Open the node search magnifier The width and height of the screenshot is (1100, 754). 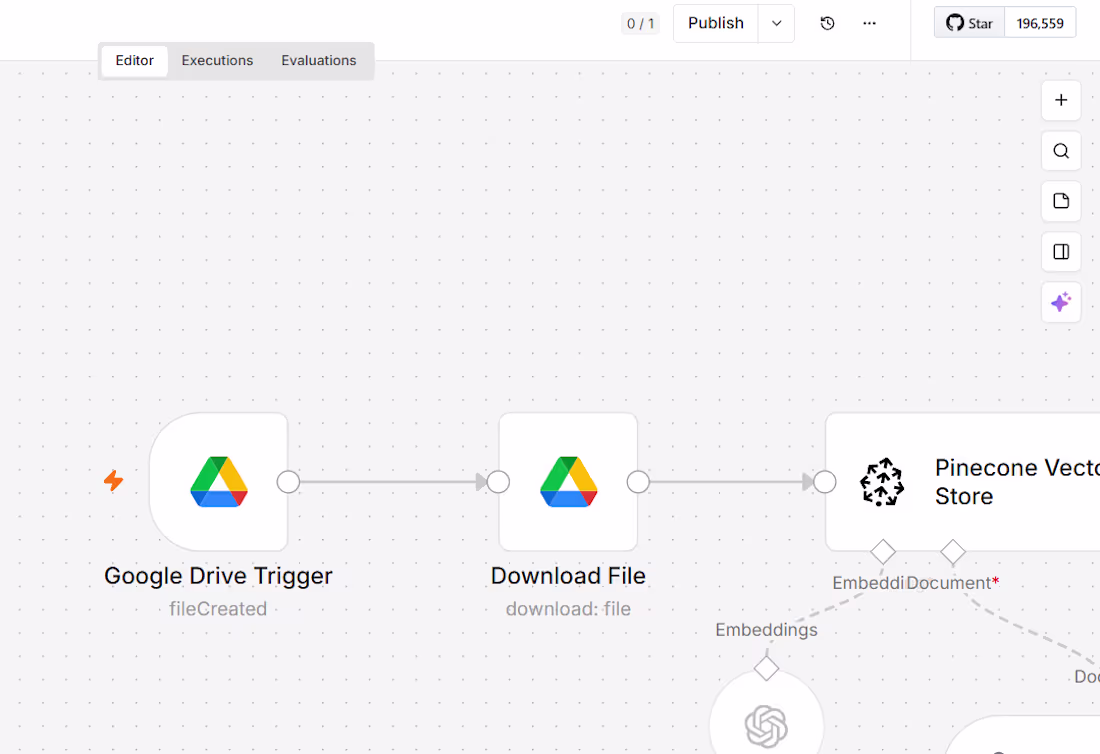pyautogui.click(x=1061, y=151)
